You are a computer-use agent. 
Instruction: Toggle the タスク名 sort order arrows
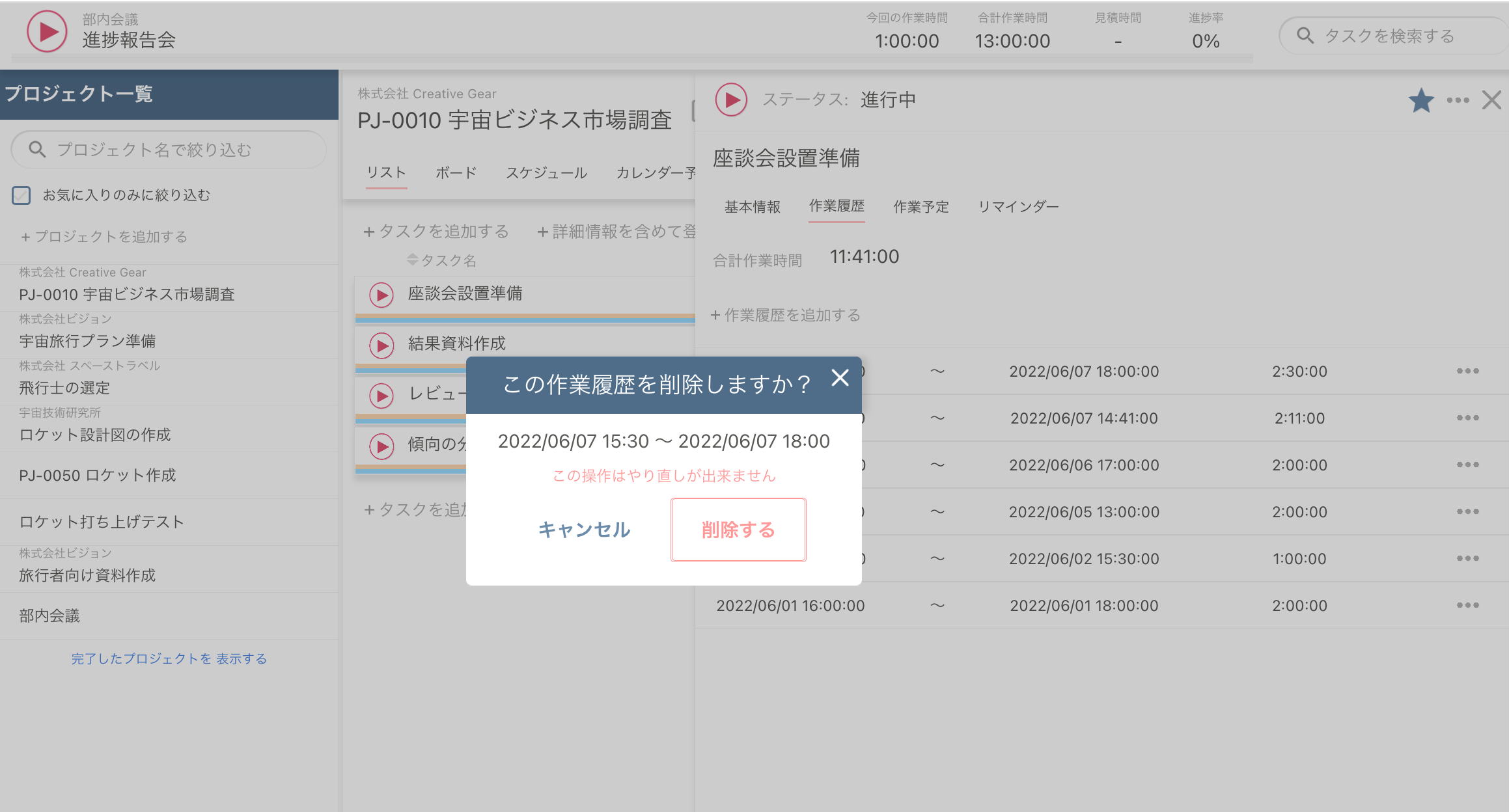coord(411,260)
